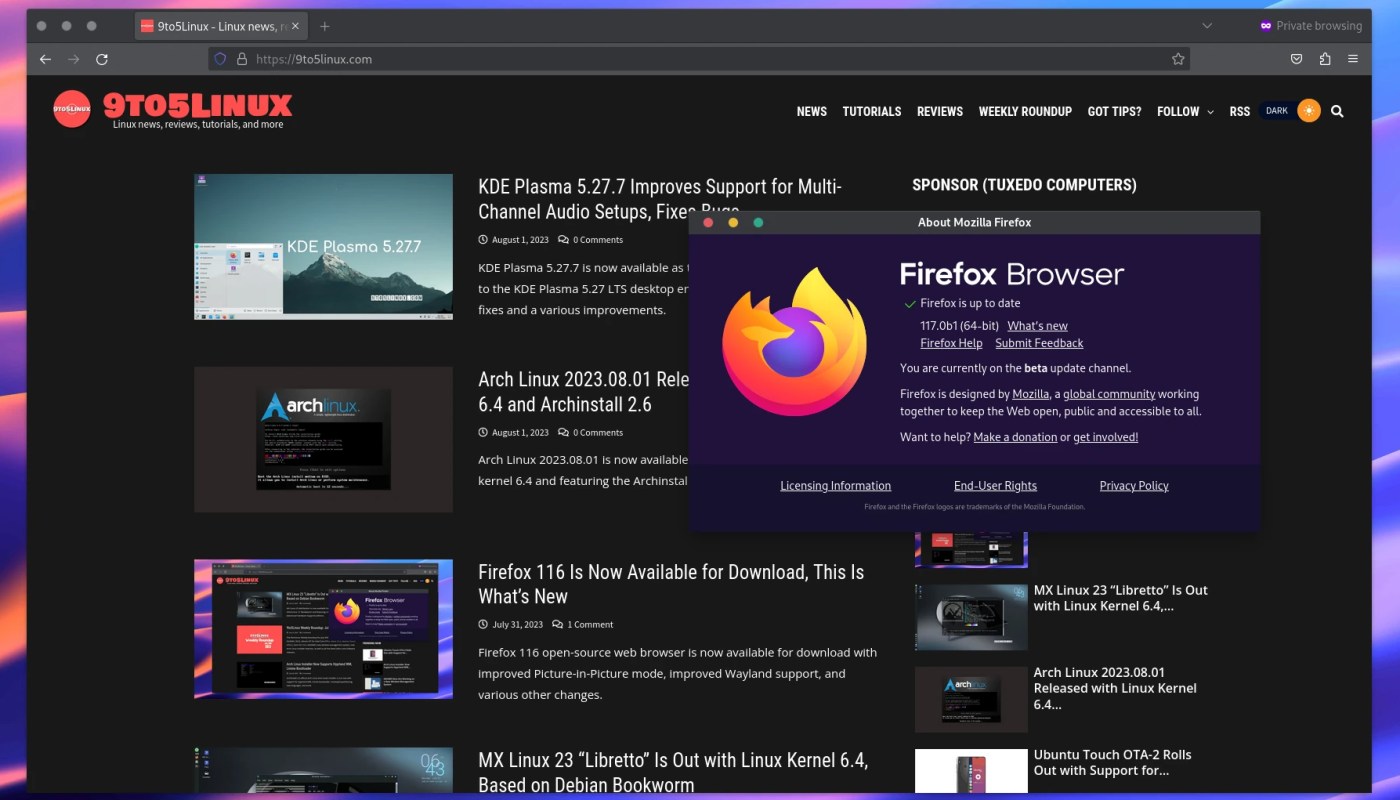Open WEEKLY ROUNDUP menu item

click(x=1025, y=111)
